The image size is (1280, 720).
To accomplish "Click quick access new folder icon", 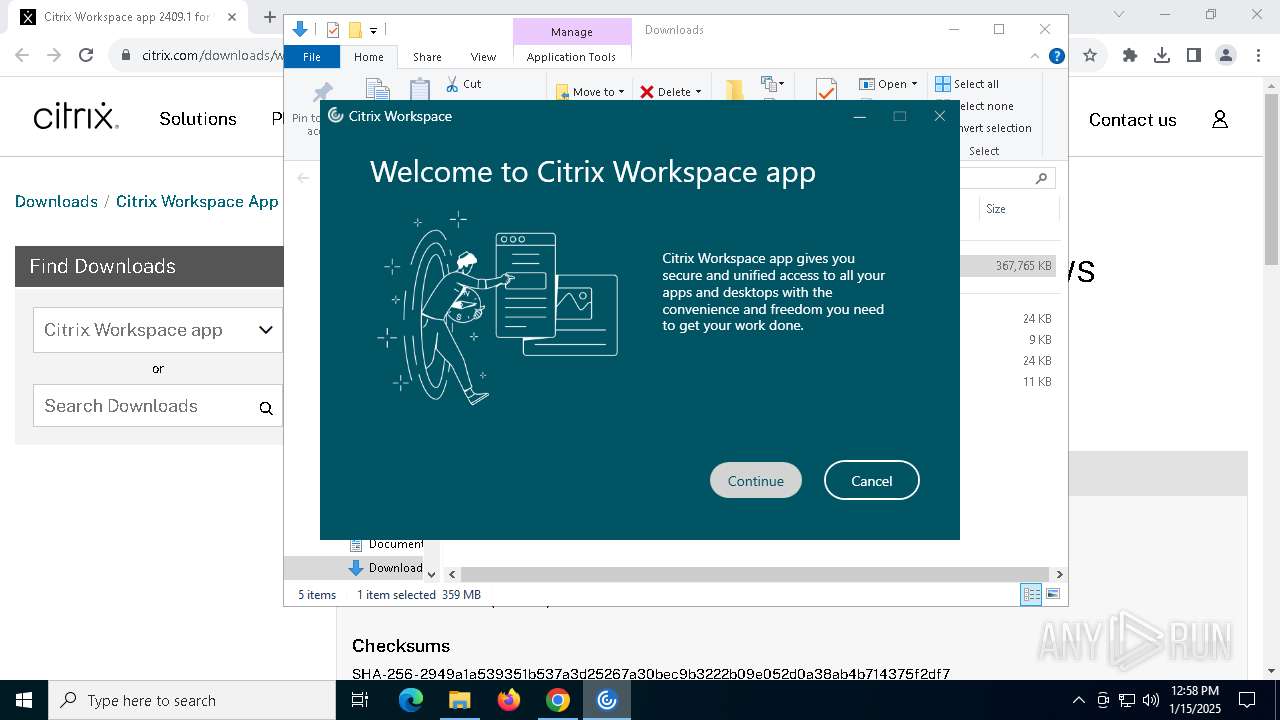I will coord(354,30).
